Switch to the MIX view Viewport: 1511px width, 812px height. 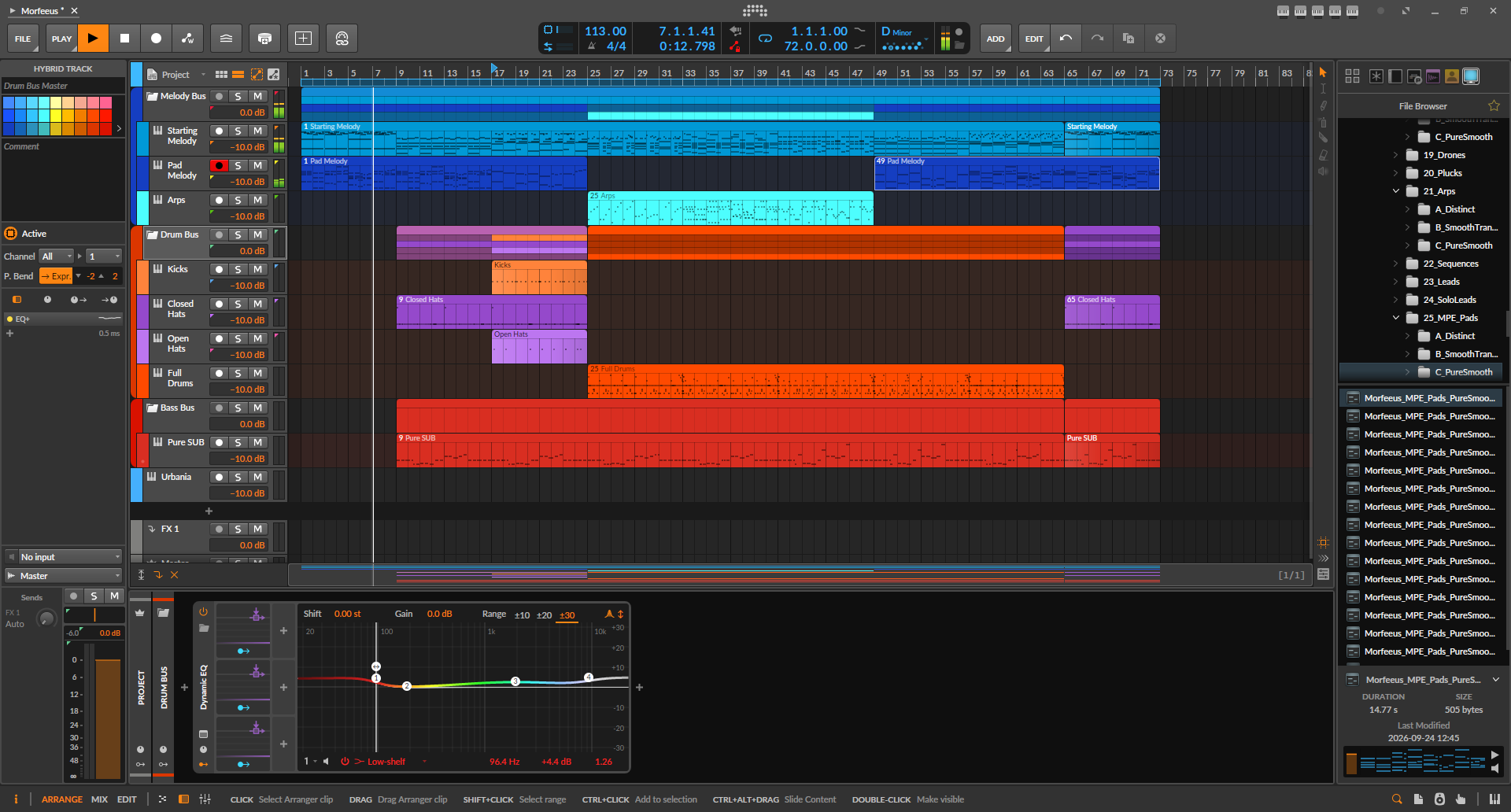[x=99, y=799]
